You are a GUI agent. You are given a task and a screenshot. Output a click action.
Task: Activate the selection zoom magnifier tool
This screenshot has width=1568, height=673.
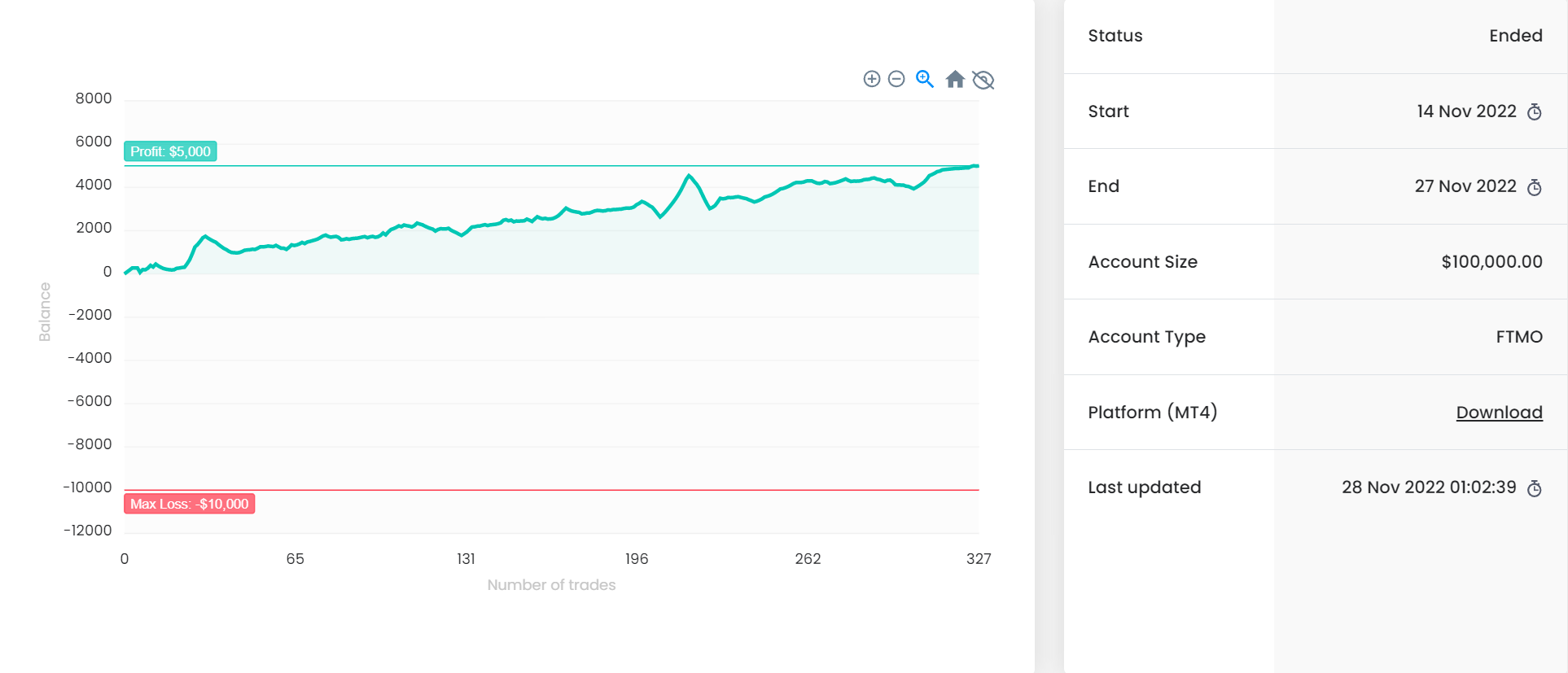point(925,79)
